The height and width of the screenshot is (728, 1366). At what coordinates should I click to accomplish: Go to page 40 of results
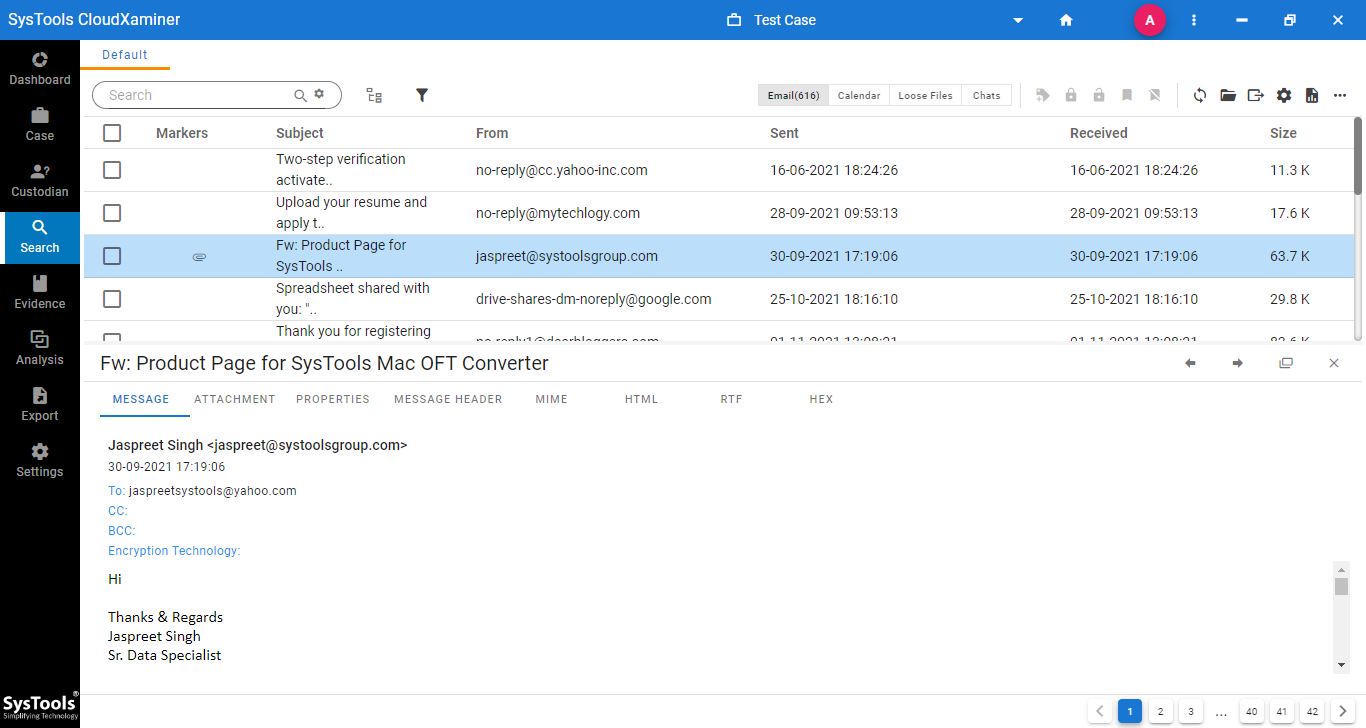pyautogui.click(x=1251, y=712)
